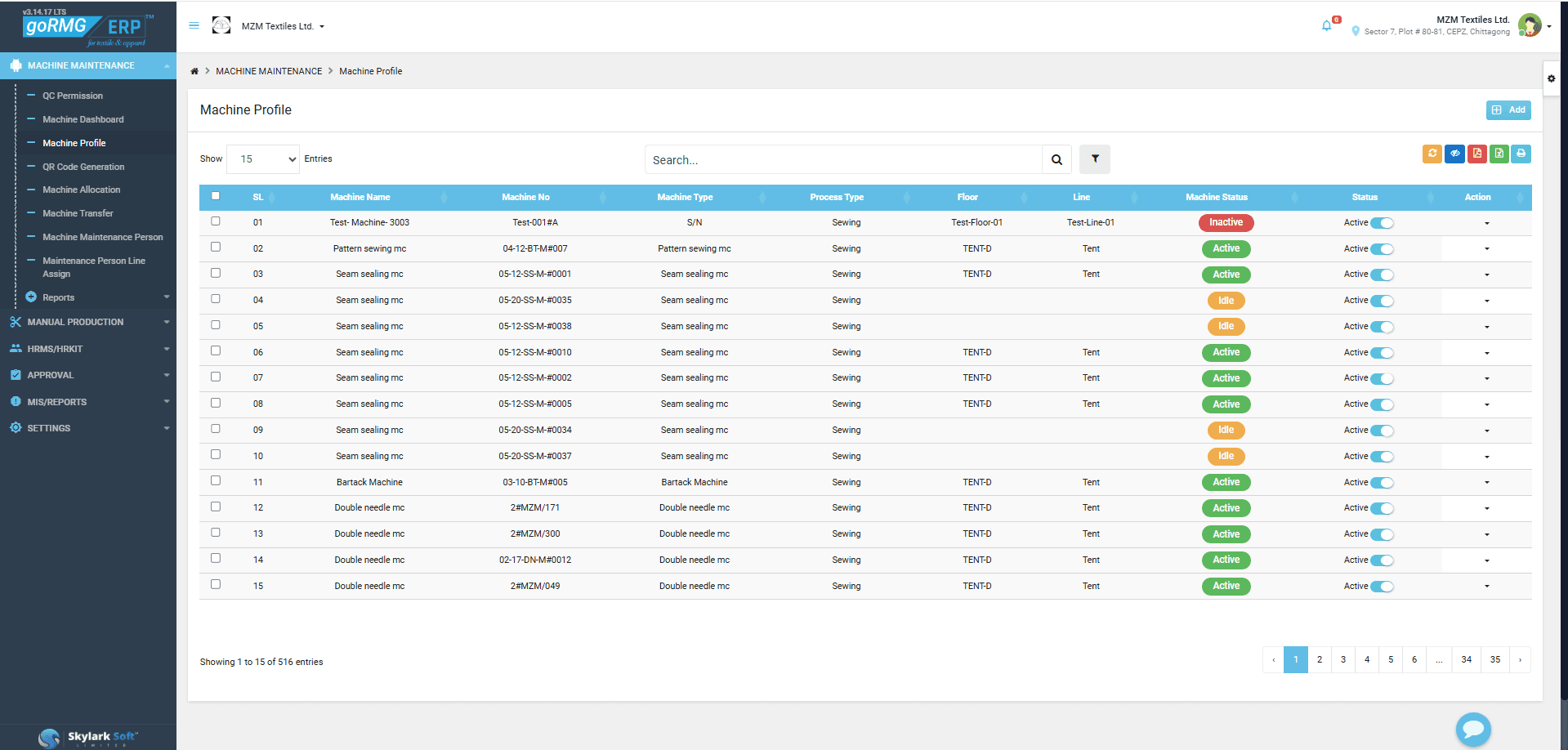The height and width of the screenshot is (750, 1568).
Task: Open the notifications bell
Action: (1326, 26)
